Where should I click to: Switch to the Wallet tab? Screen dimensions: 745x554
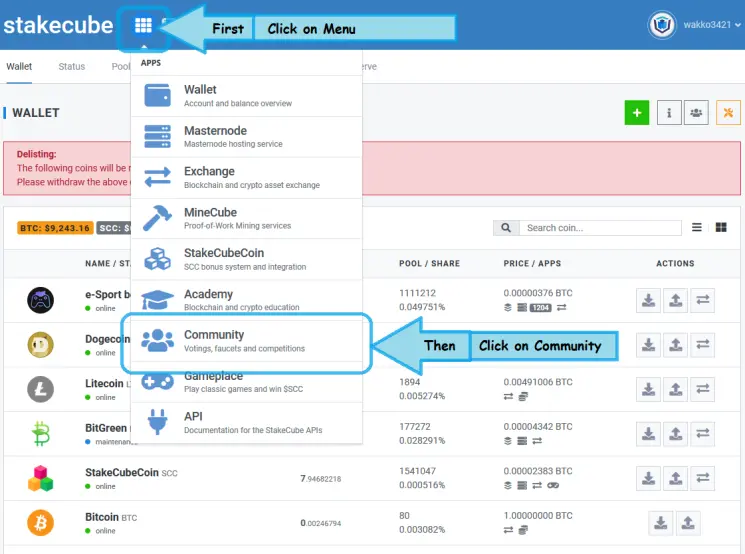click(x=19, y=67)
